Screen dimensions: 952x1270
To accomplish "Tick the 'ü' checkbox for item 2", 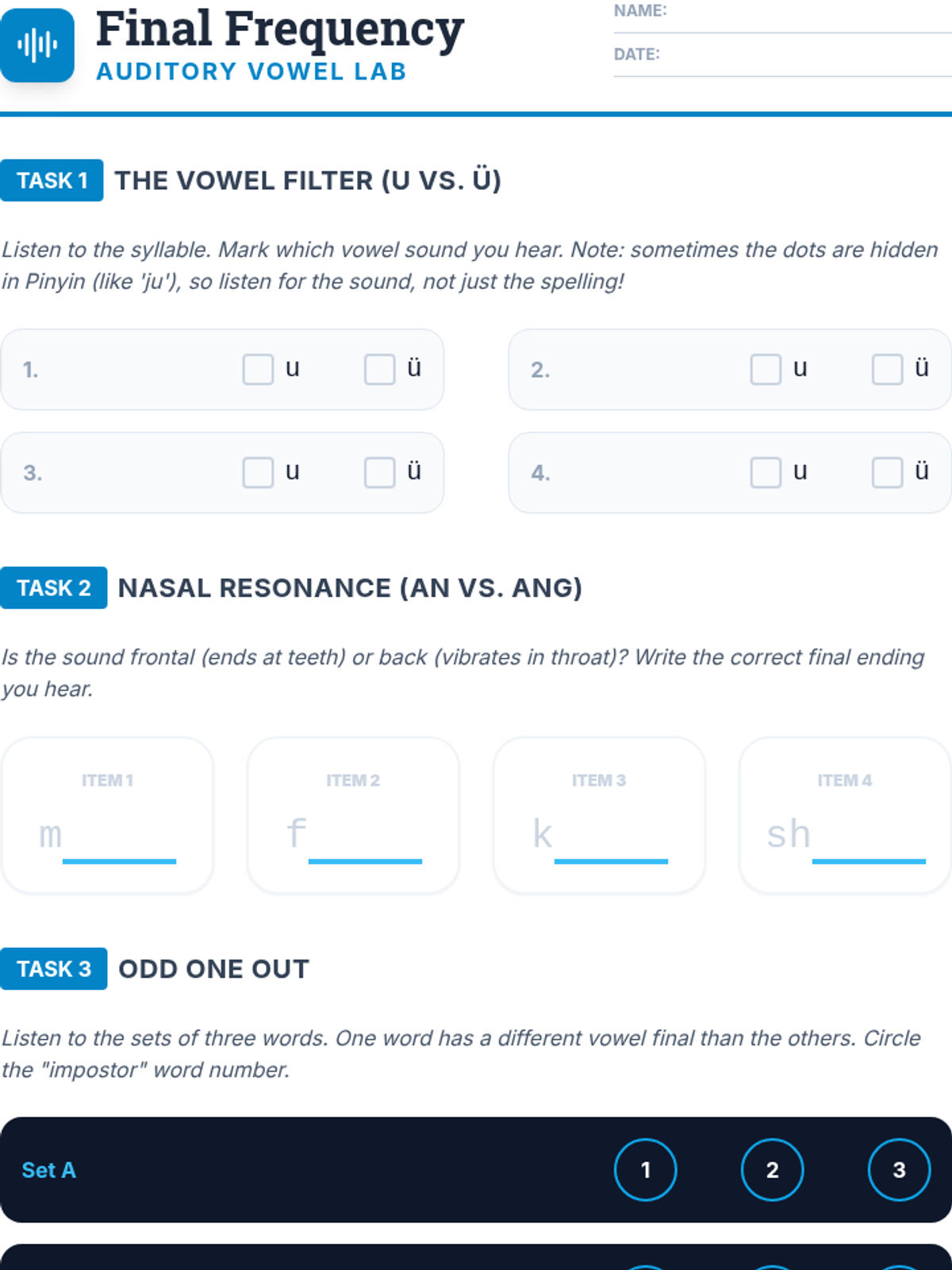I will pos(887,369).
